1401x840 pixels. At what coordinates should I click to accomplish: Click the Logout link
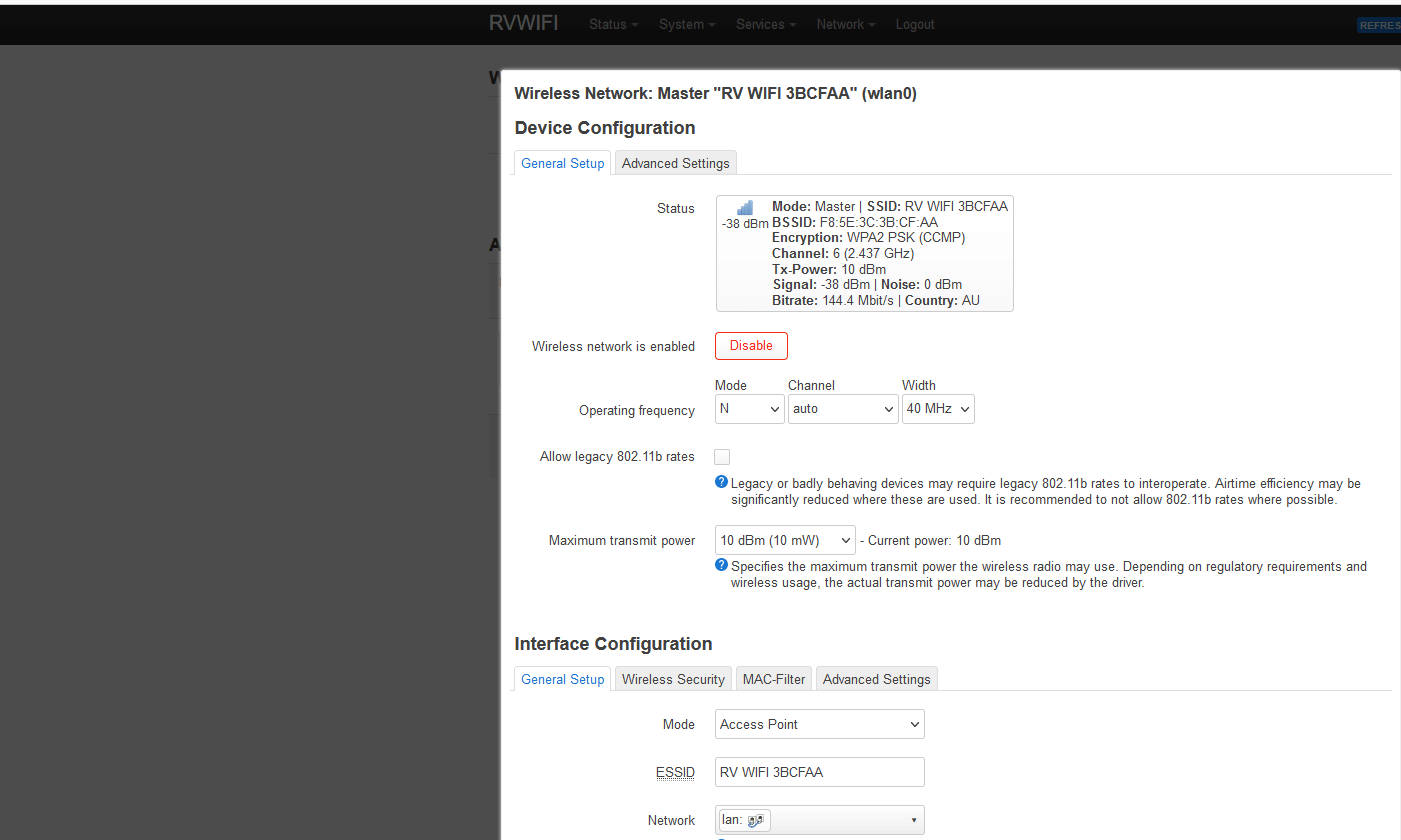(x=914, y=25)
